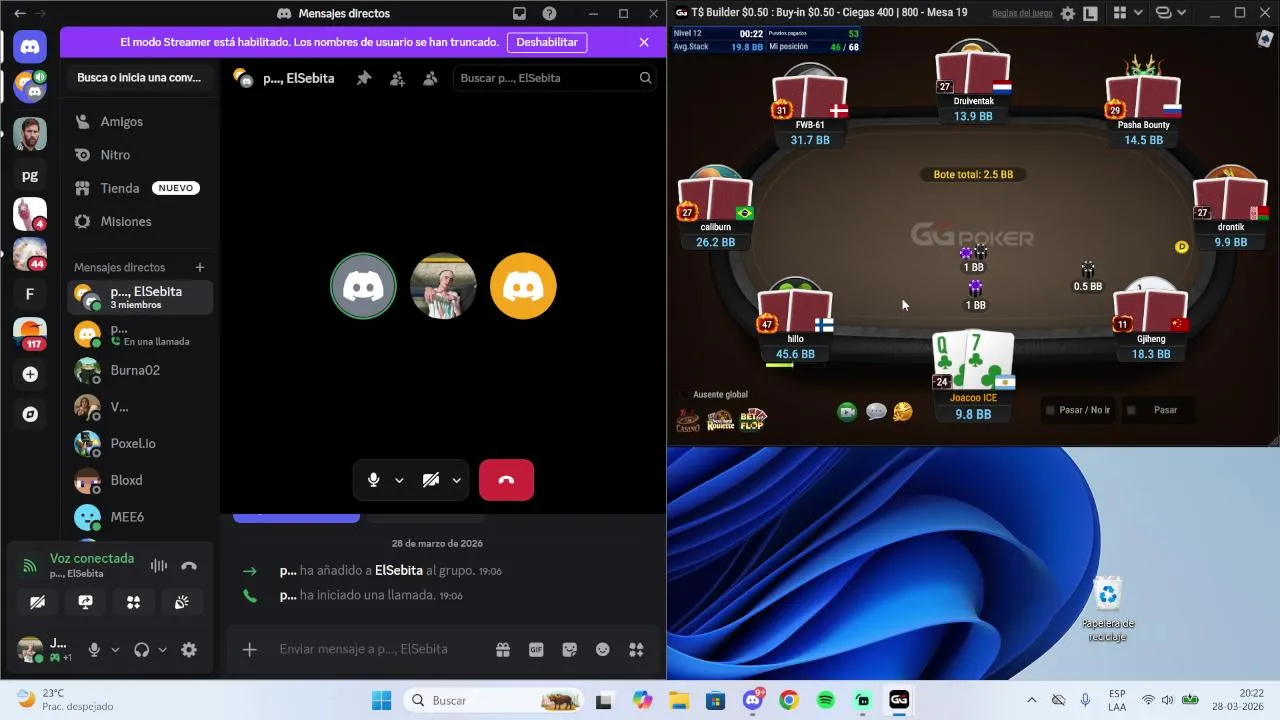Image resolution: width=1280 pixels, height=720 pixels.
Task: Hang up the call with red button
Action: [506, 480]
